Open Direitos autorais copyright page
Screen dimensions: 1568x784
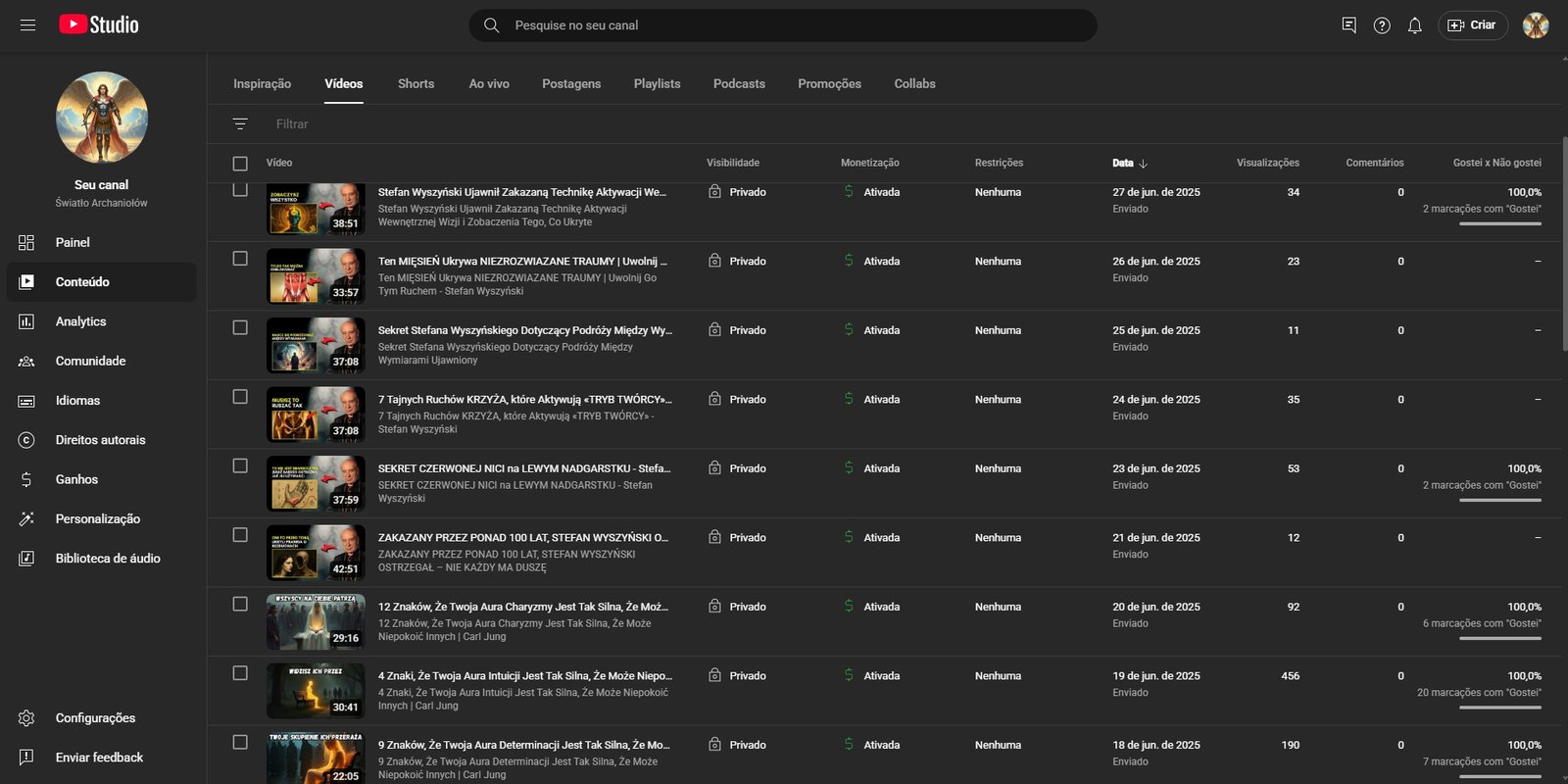(x=100, y=440)
